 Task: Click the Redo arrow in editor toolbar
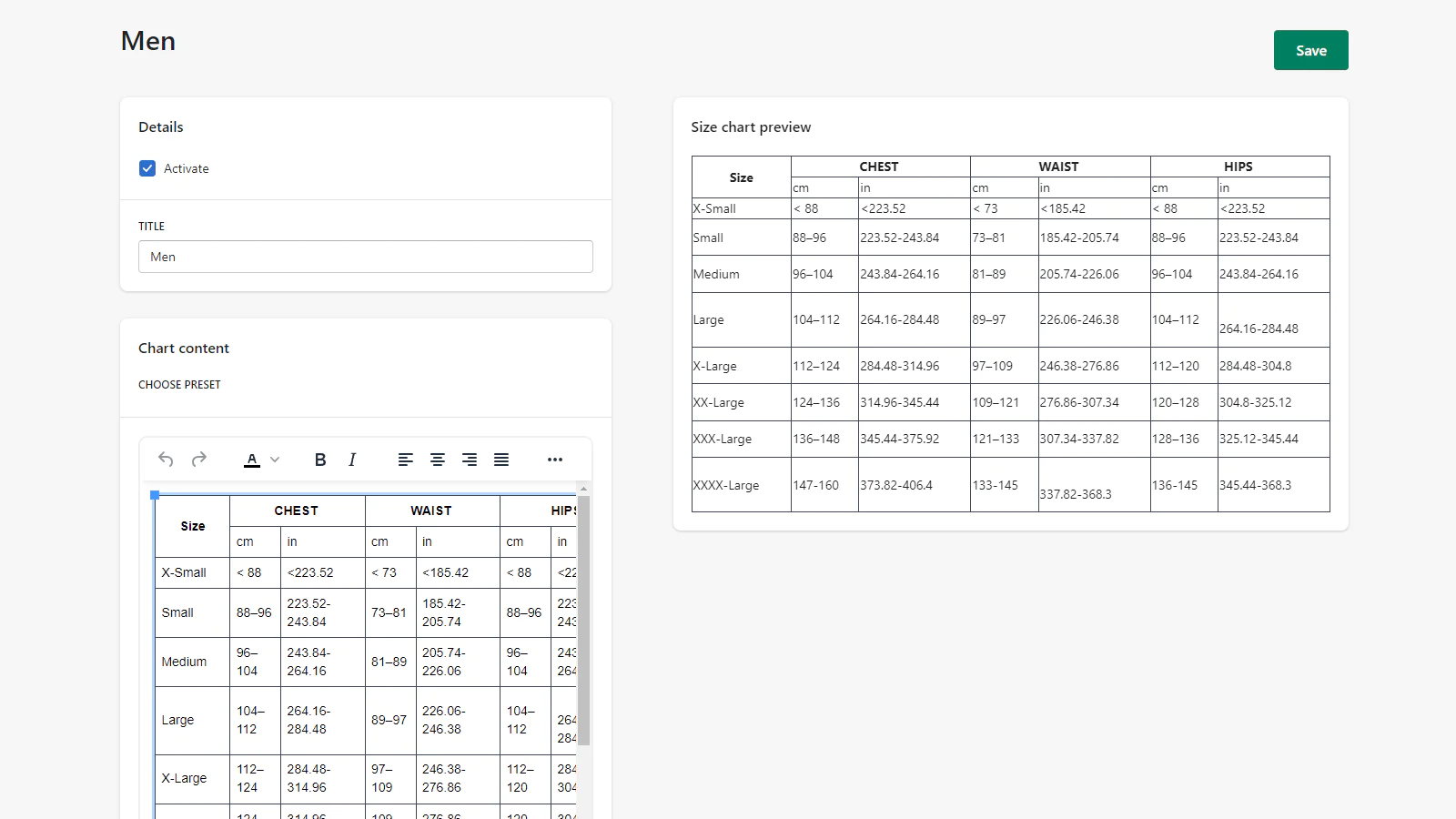[x=199, y=460]
